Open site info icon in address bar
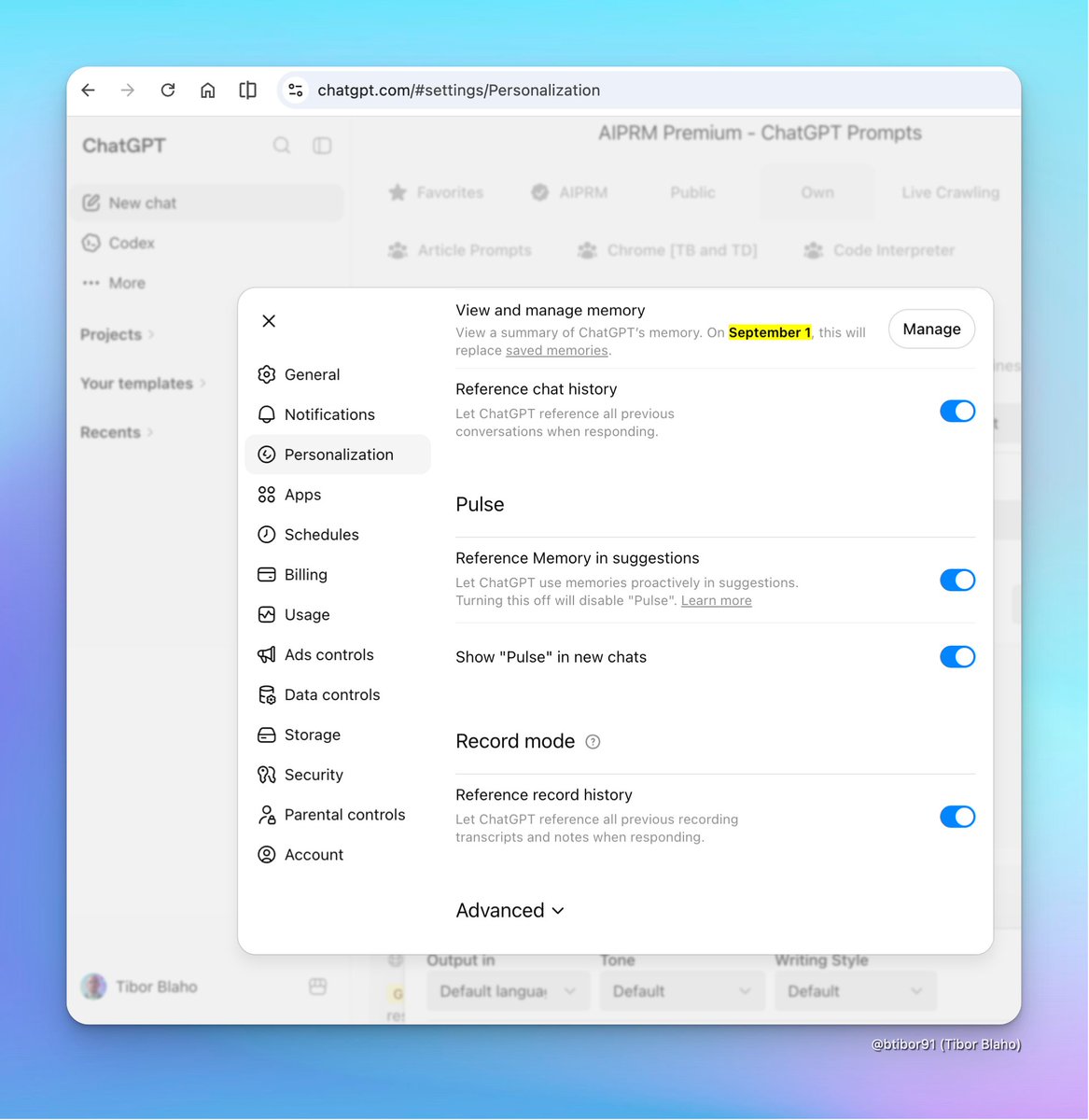 [x=296, y=90]
